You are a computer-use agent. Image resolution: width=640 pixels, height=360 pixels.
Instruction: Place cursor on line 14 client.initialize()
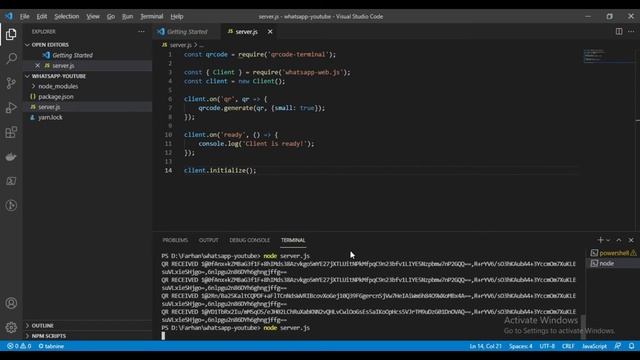point(220,170)
